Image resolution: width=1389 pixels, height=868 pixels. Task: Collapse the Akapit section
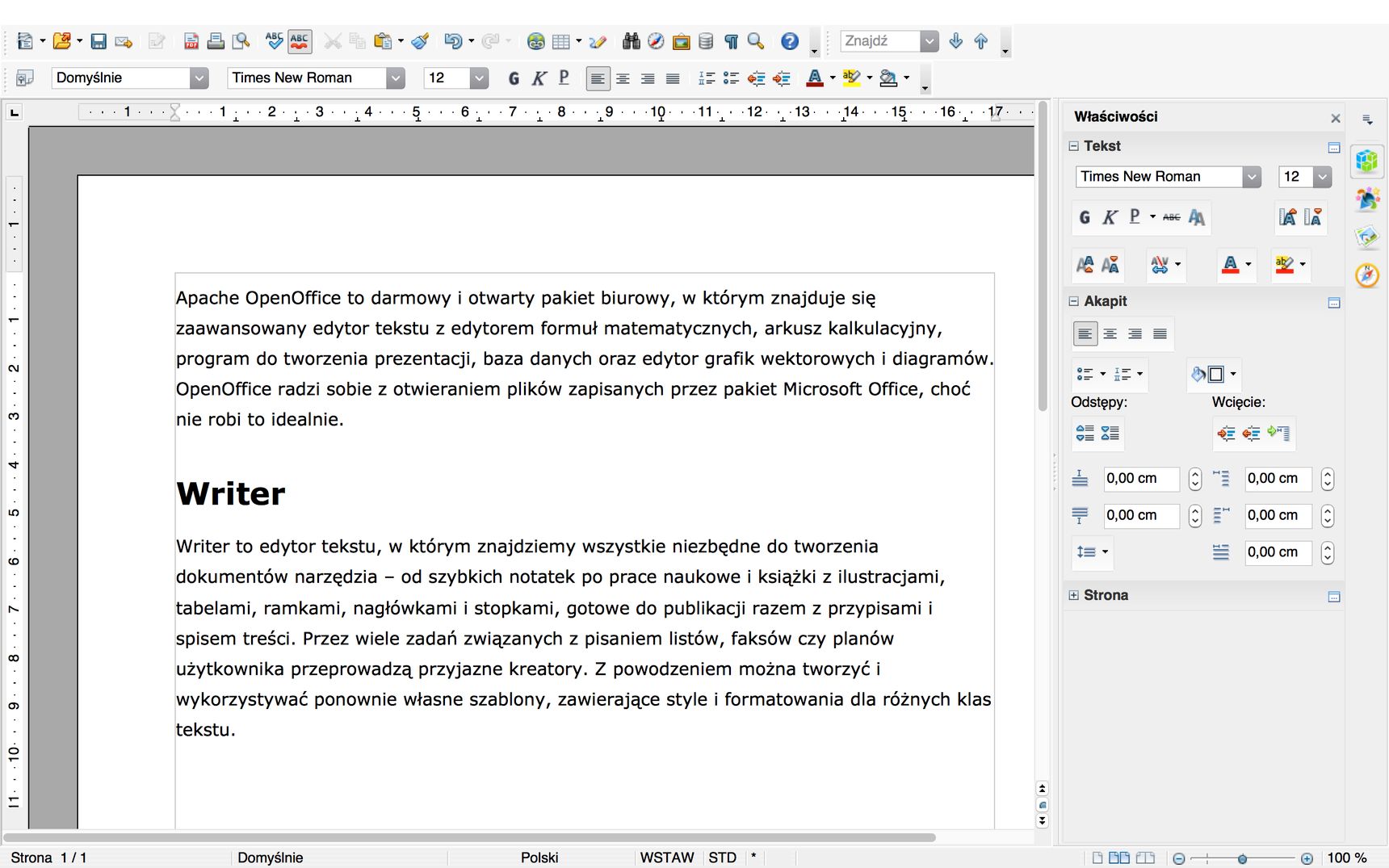(x=1074, y=301)
